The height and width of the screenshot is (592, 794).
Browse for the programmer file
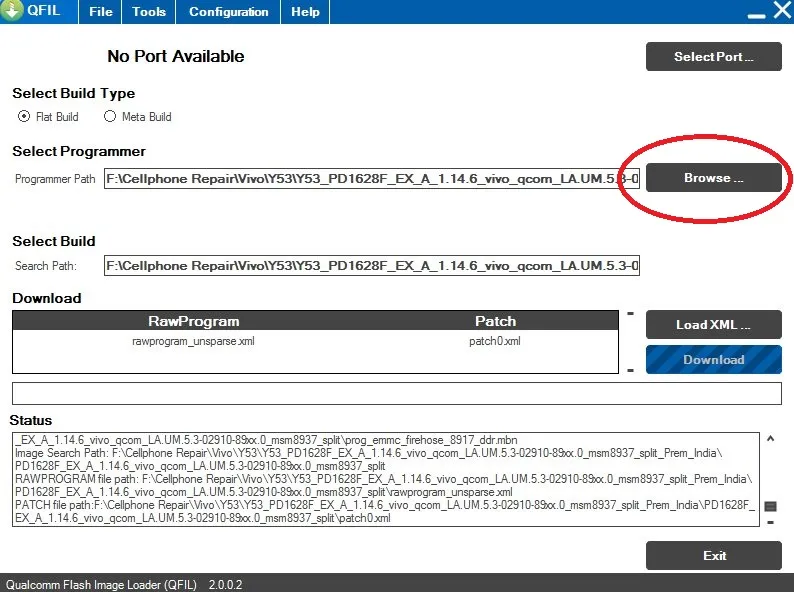713,178
